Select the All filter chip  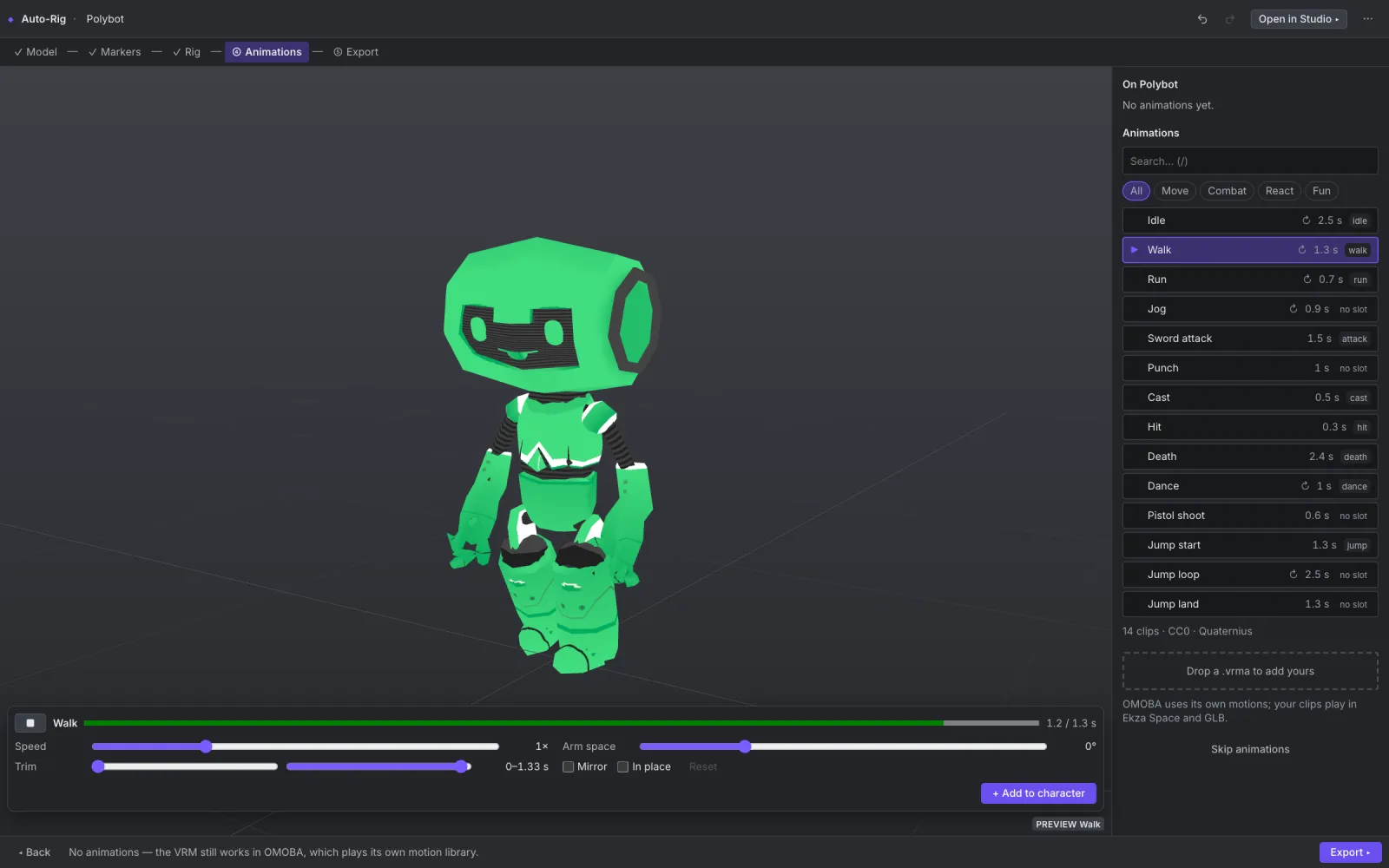pos(1136,191)
